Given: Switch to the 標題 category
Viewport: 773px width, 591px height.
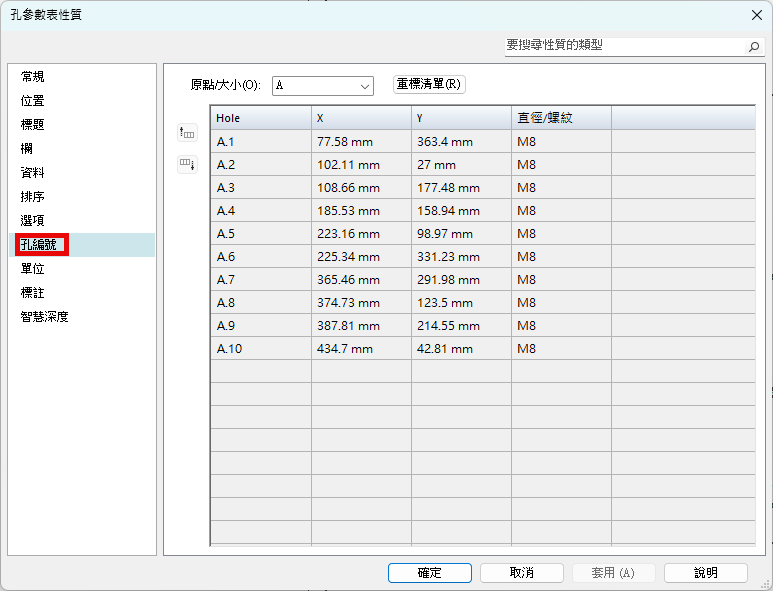Looking at the screenshot, I should pyautogui.click(x=33, y=125).
